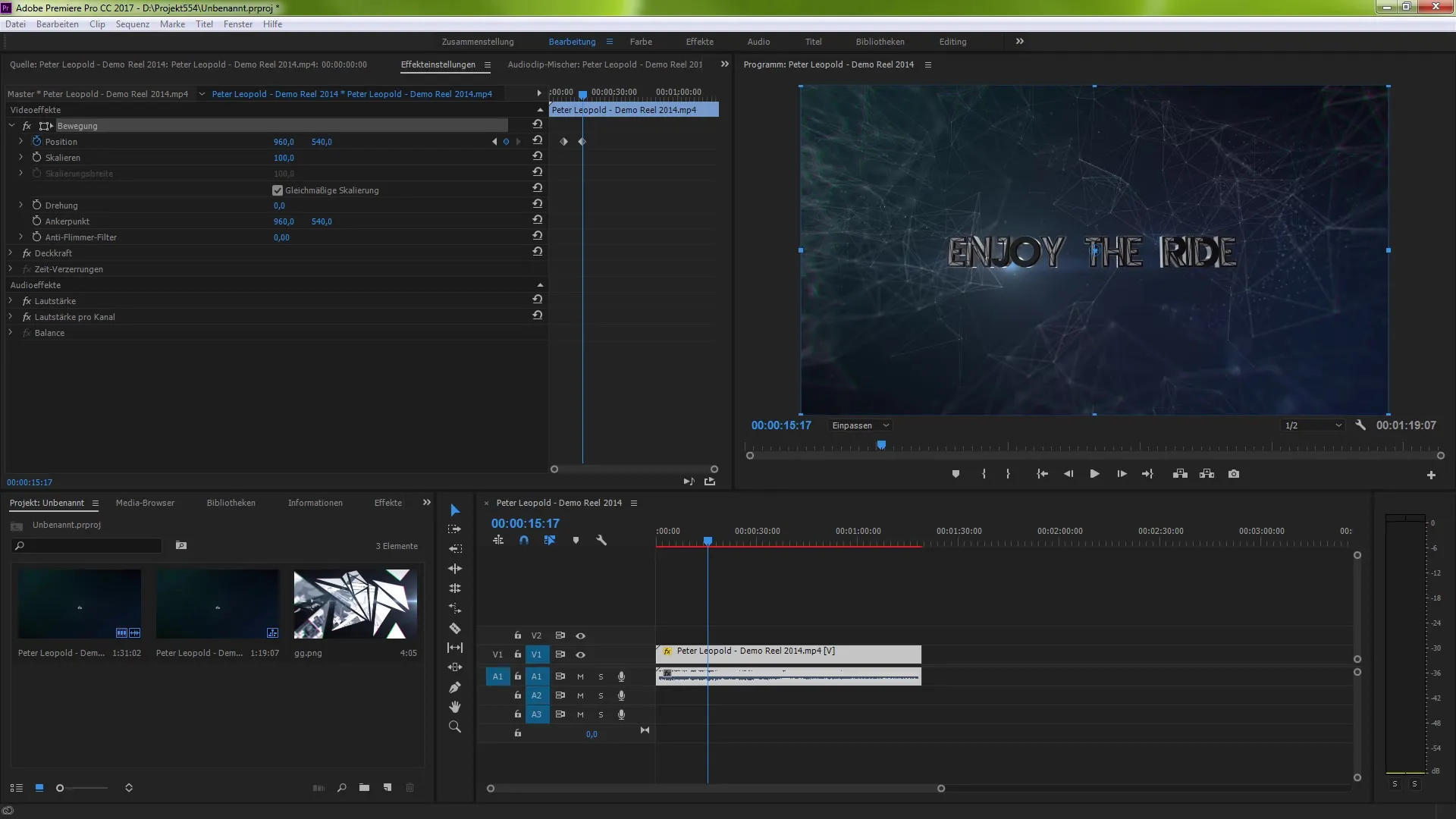Select the Track Select Forward tool

pyautogui.click(x=455, y=529)
